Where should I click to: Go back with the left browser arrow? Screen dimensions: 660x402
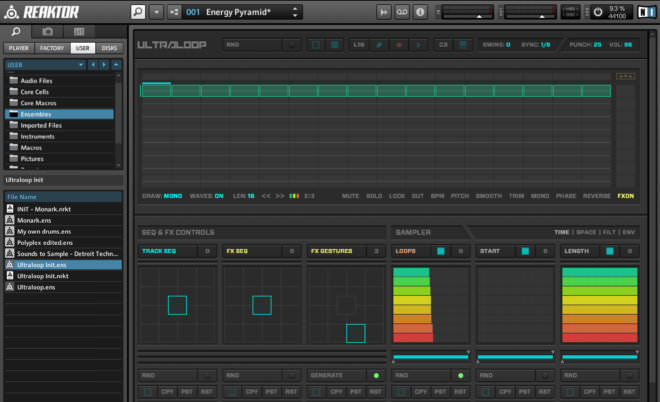click(93, 65)
